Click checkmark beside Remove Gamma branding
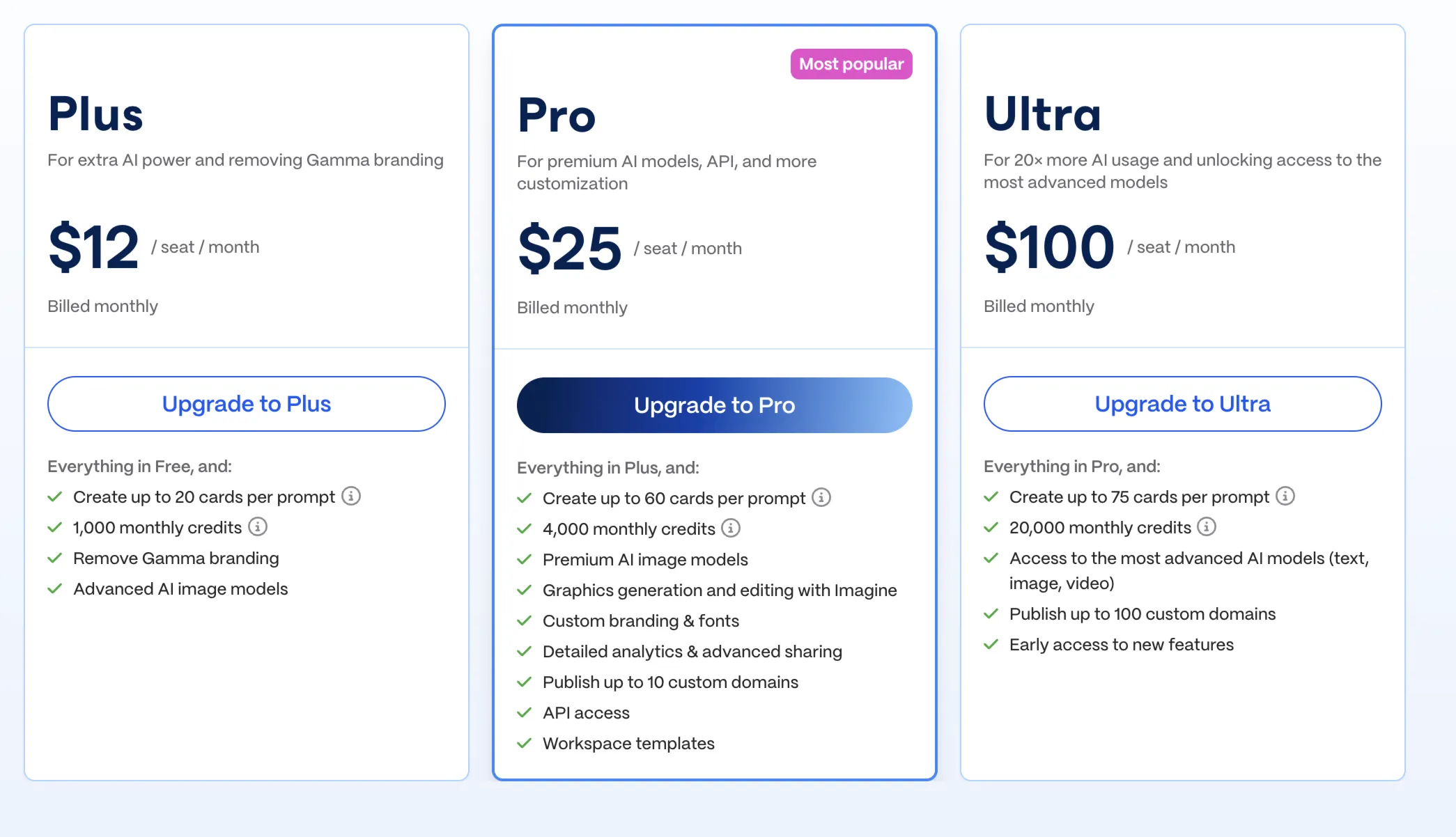This screenshot has height=837, width=1456. click(x=55, y=558)
